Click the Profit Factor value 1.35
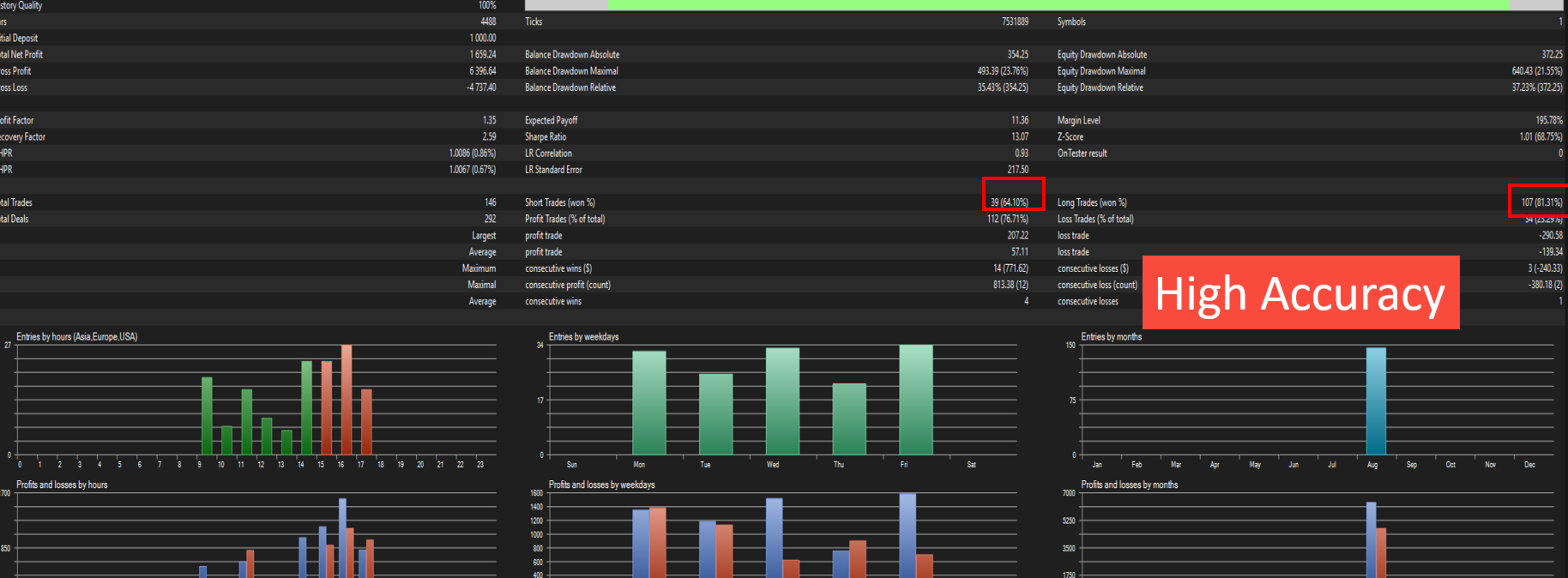 tap(489, 120)
